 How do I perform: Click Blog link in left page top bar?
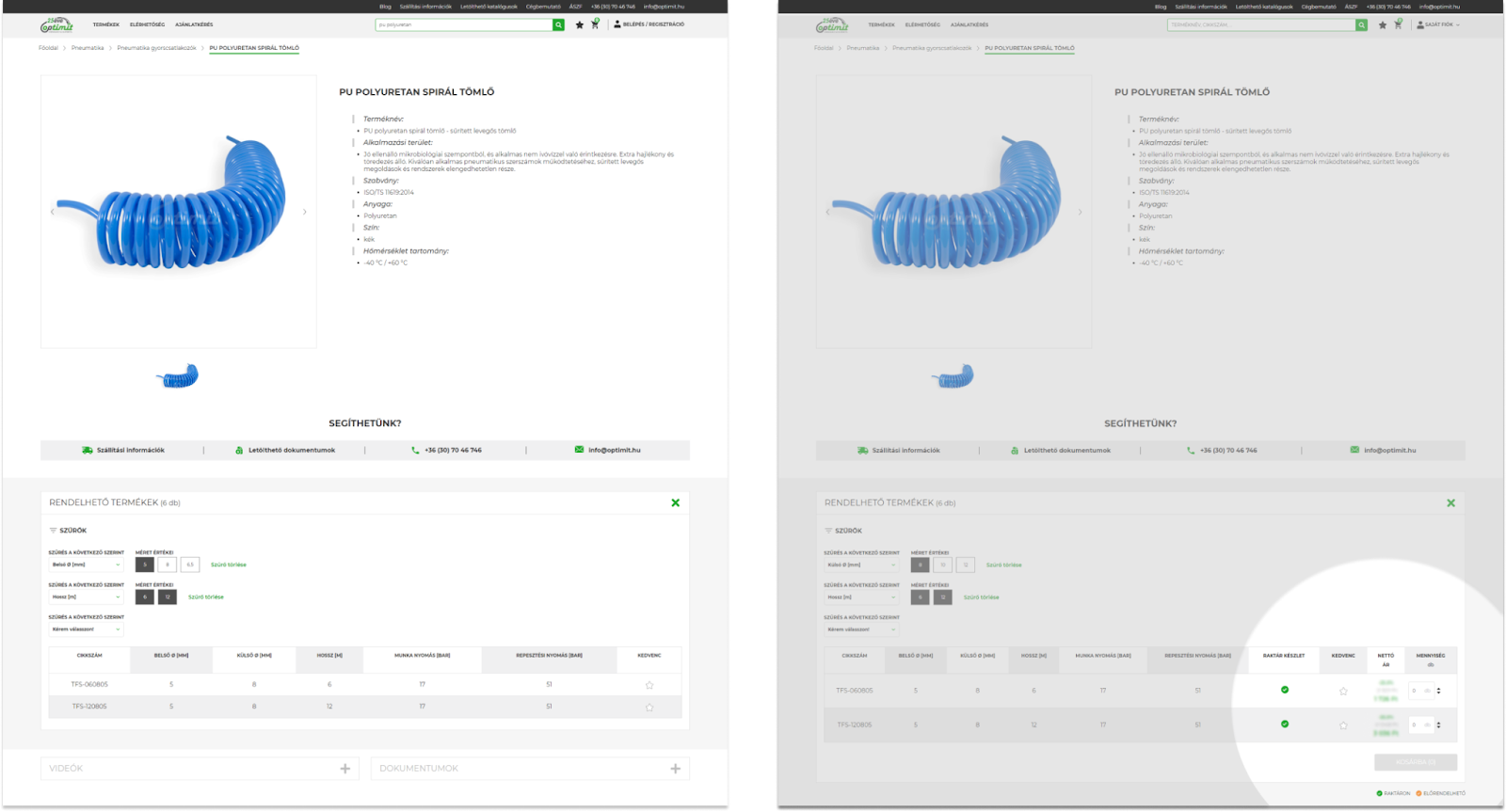click(385, 7)
